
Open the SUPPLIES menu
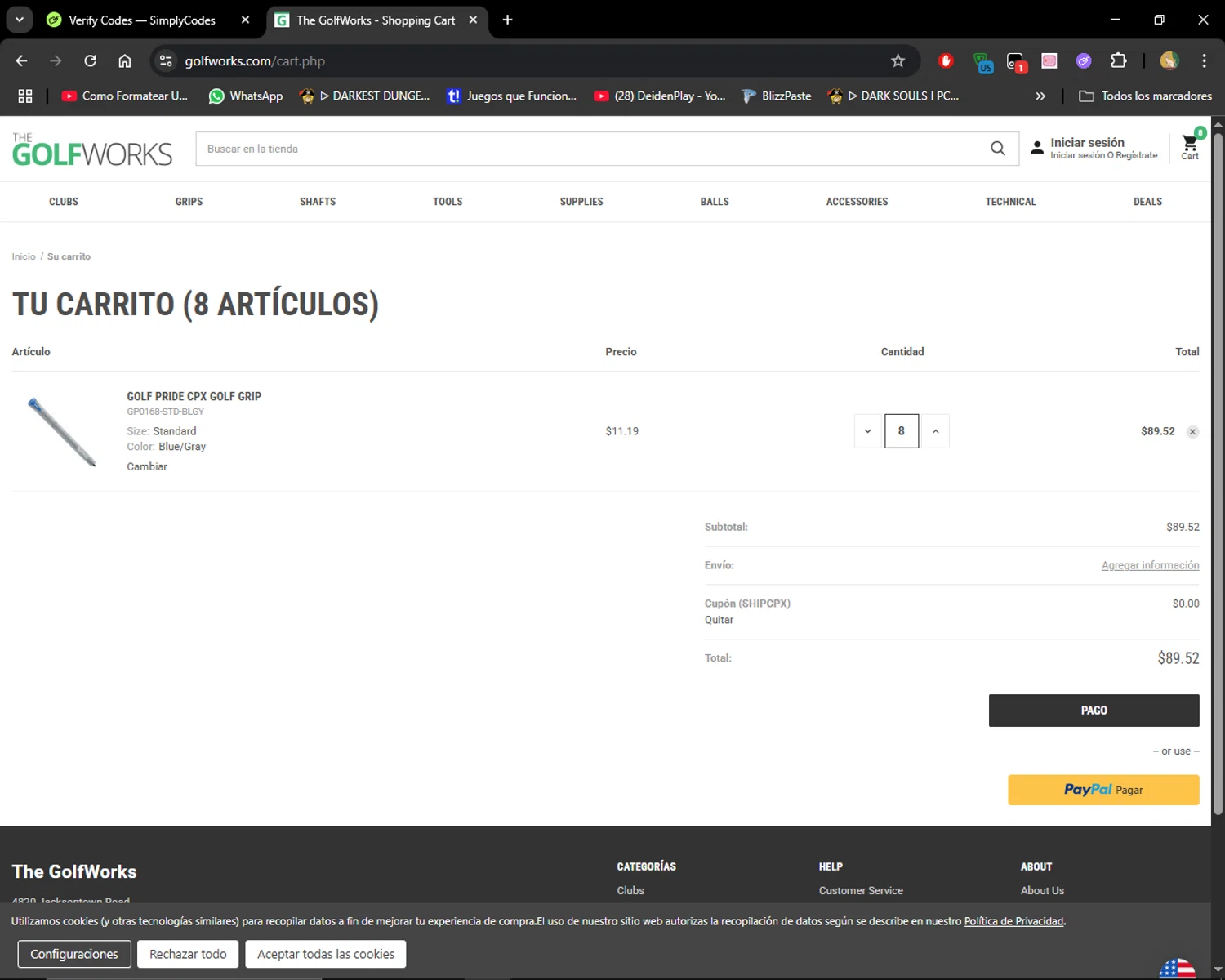pos(581,202)
